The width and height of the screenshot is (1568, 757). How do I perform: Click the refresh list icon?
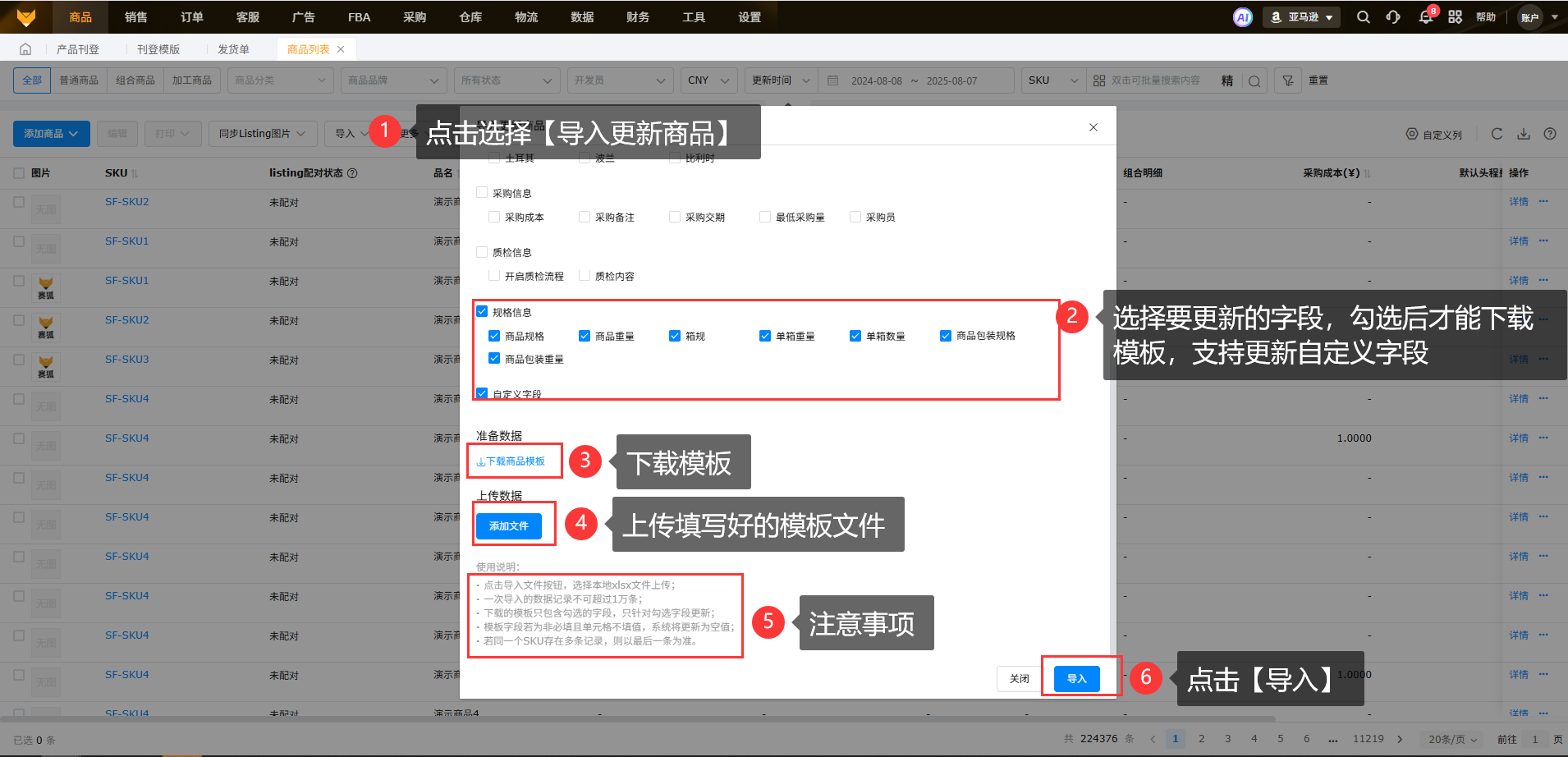(1497, 134)
